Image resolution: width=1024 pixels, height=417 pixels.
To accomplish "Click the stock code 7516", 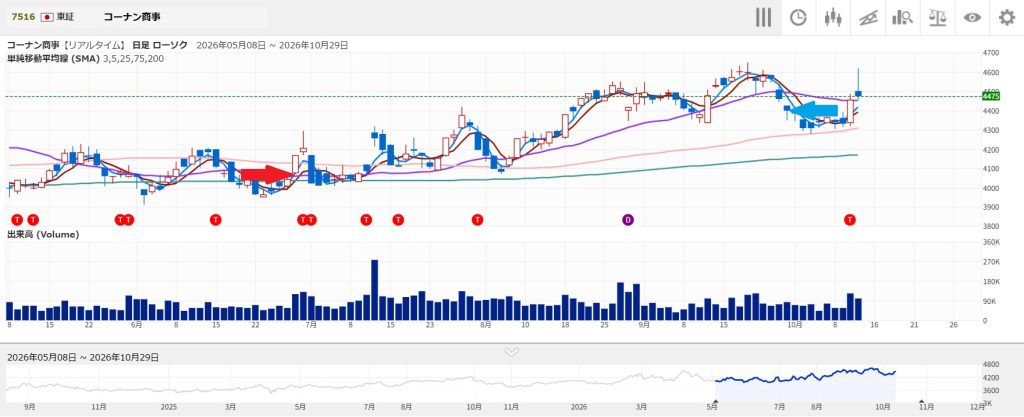I will (x=23, y=17).
